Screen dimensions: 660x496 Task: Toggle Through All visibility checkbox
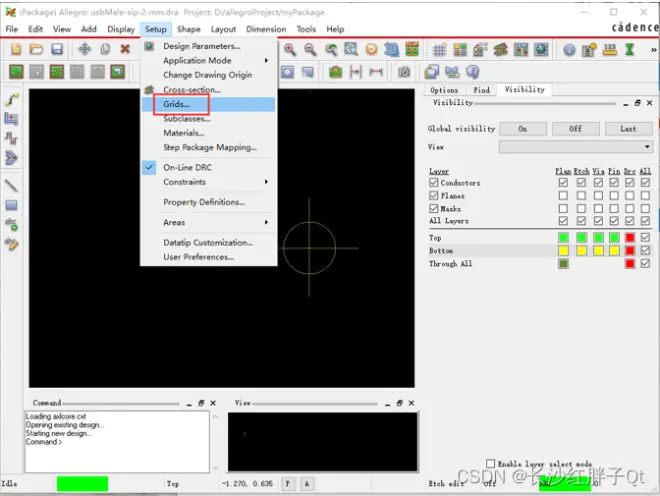click(x=645, y=264)
